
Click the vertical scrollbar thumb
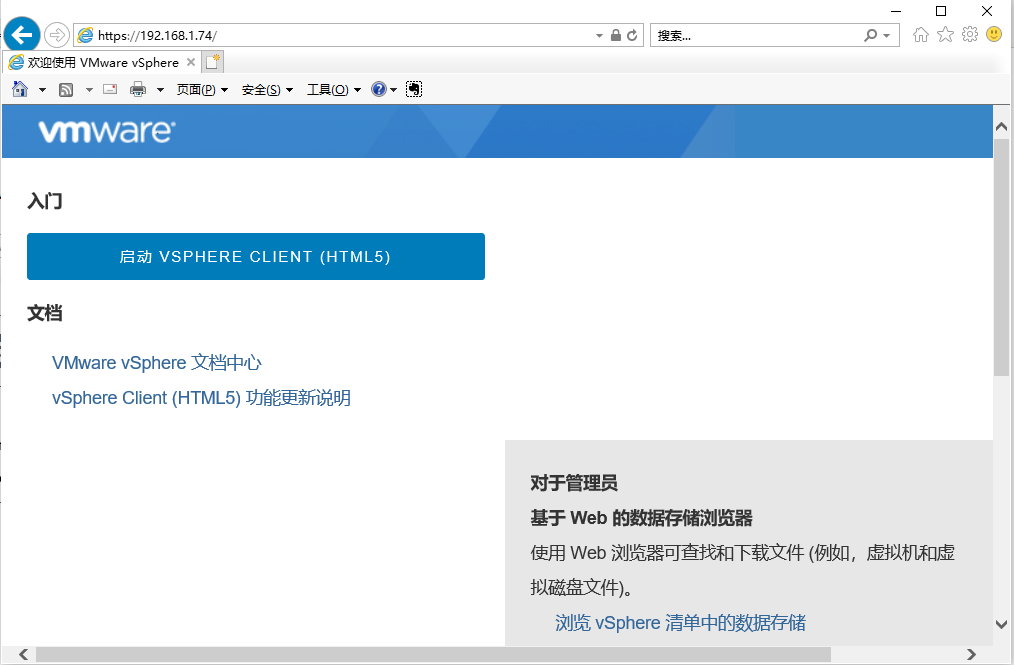click(1001, 256)
